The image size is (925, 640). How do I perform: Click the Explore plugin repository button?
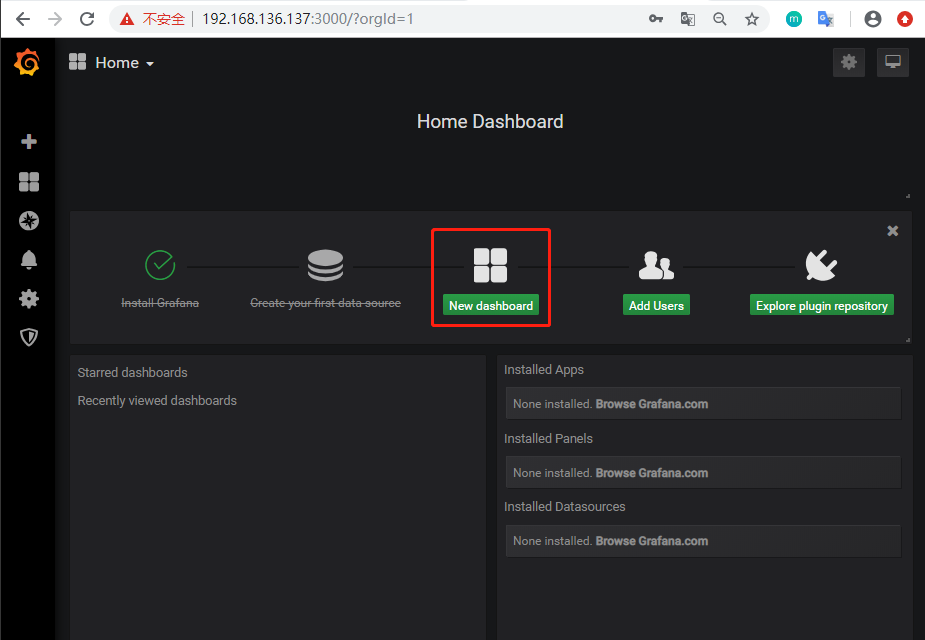822,305
